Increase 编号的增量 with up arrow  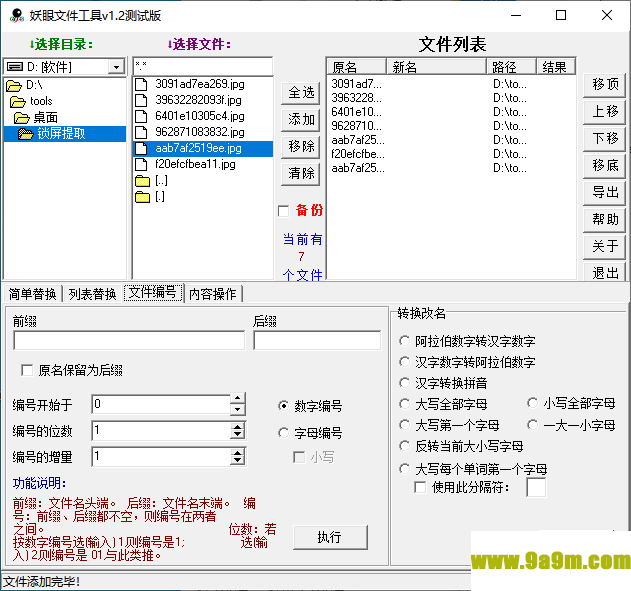pos(238,453)
